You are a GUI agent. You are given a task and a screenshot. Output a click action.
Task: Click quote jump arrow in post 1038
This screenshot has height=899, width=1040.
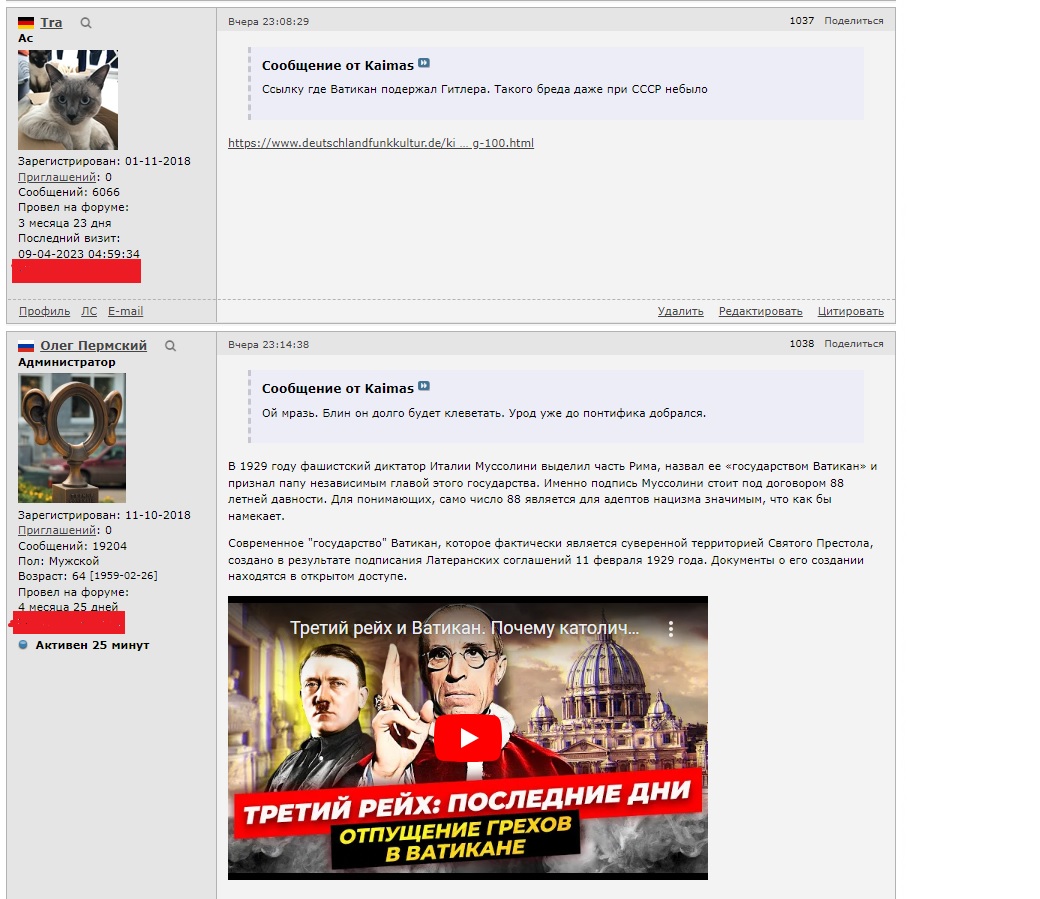click(x=424, y=387)
